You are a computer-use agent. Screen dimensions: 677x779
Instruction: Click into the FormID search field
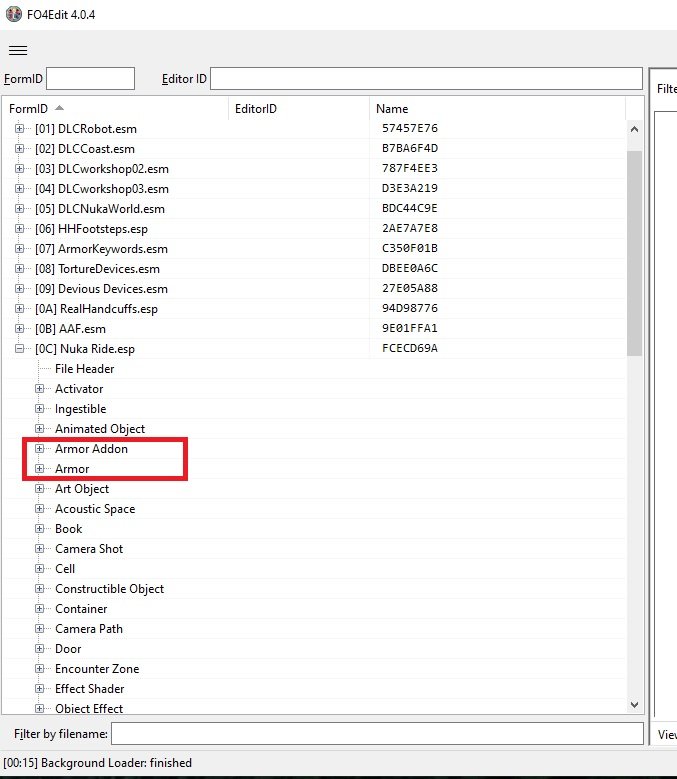pos(90,79)
